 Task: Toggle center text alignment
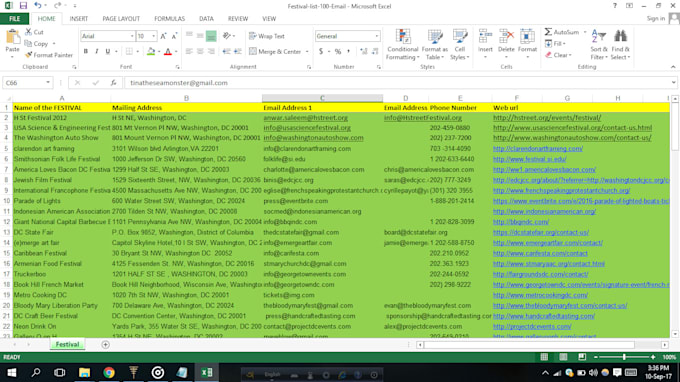200,52
